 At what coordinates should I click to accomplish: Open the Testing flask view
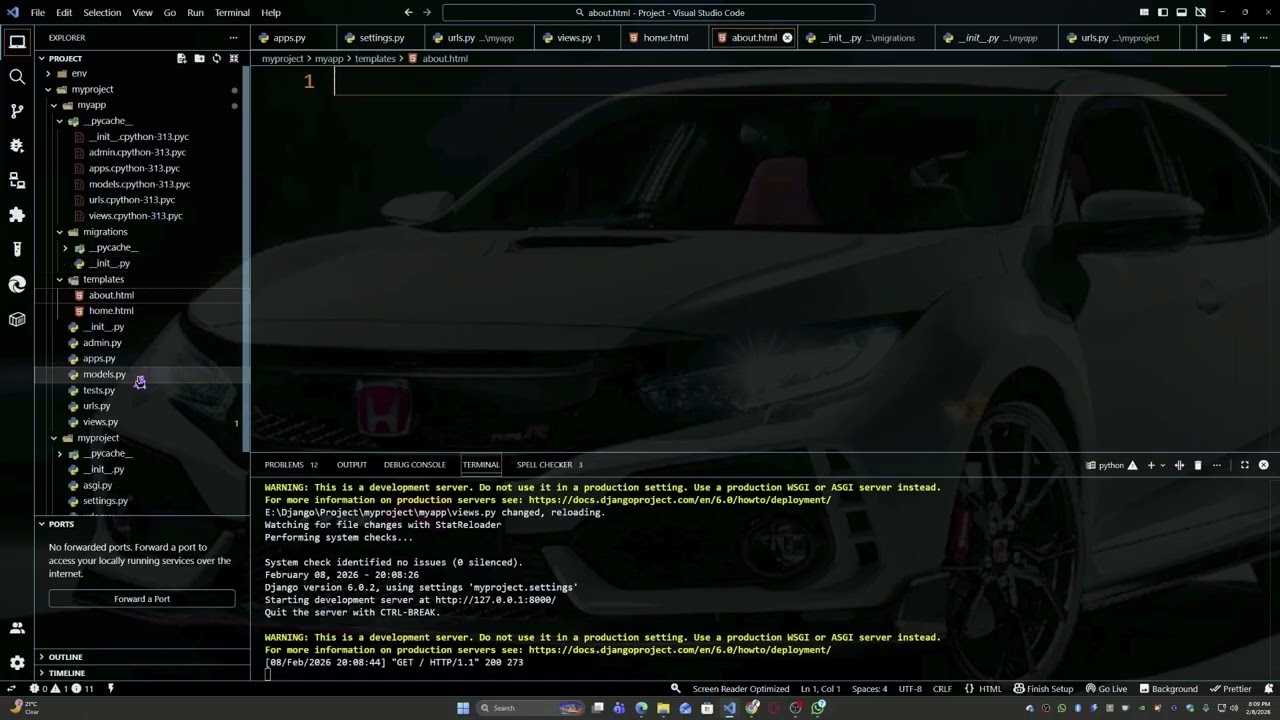click(17, 250)
